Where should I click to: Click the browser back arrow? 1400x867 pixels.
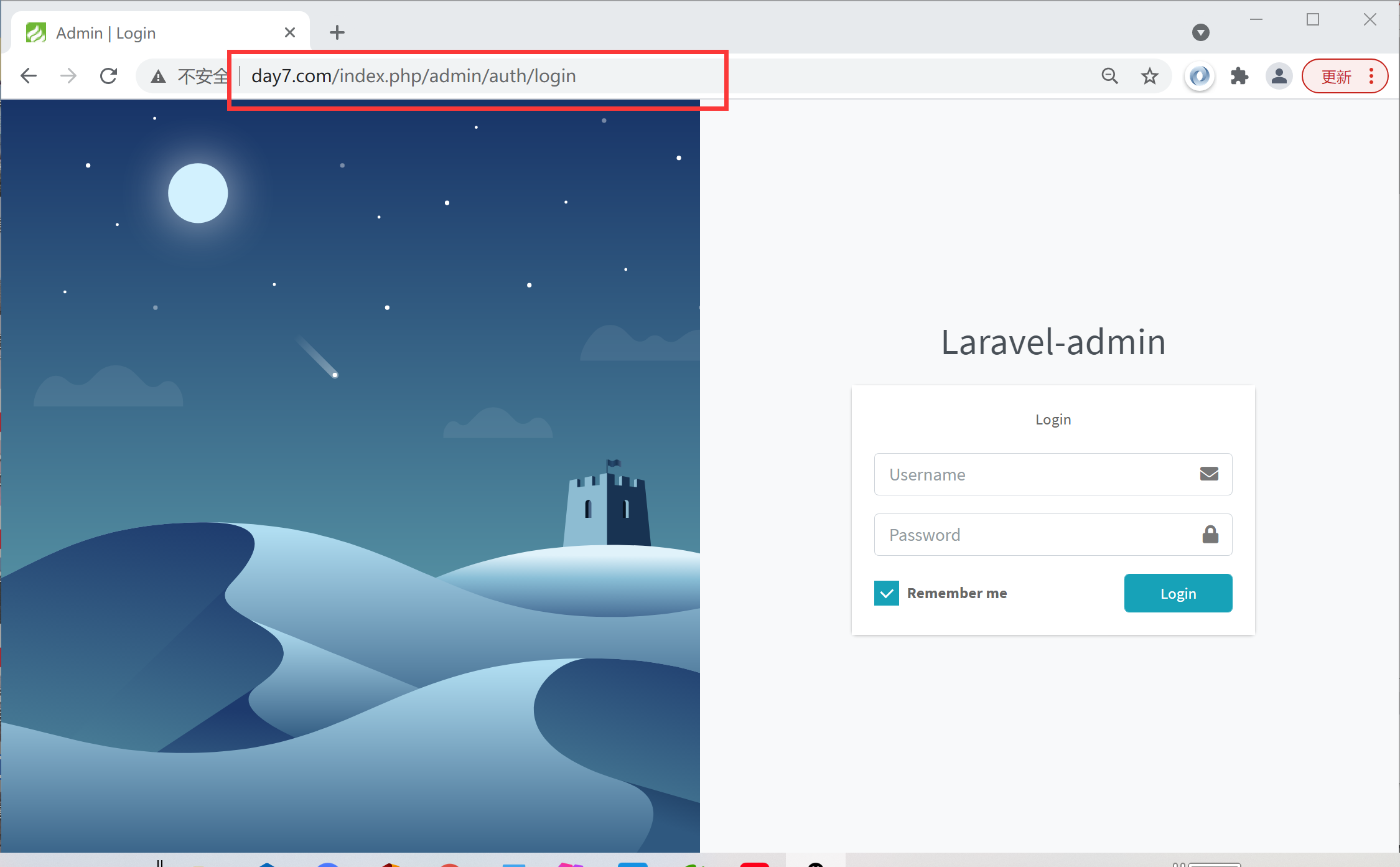[x=29, y=76]
